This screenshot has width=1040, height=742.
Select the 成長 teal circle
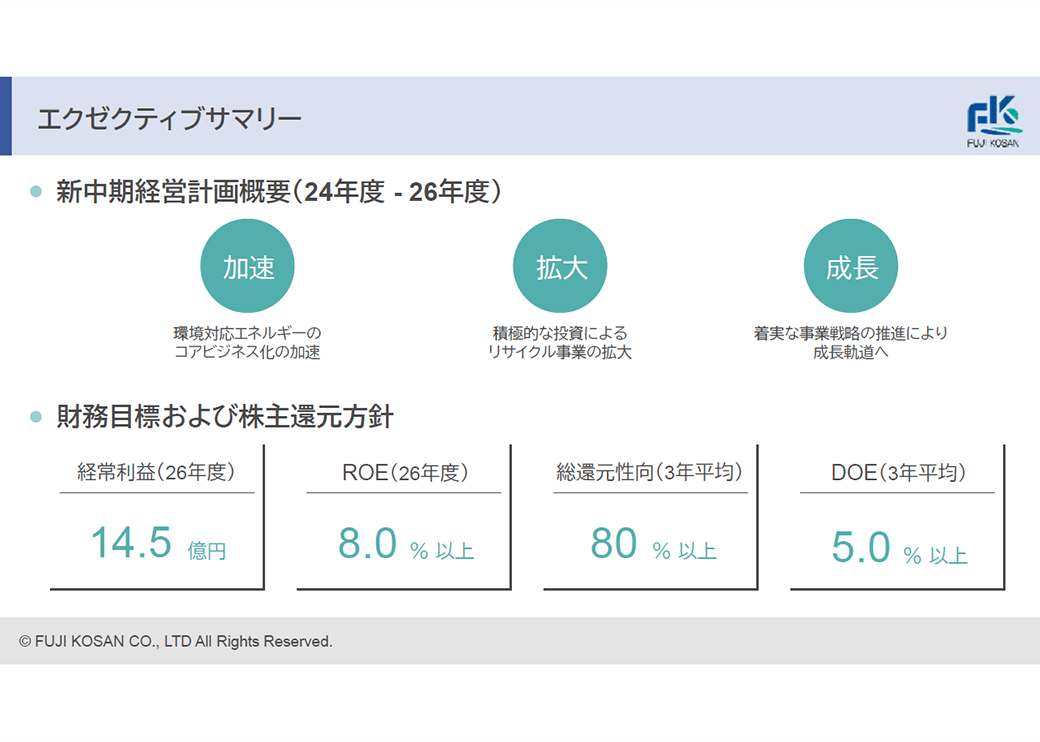pos(851,267)
